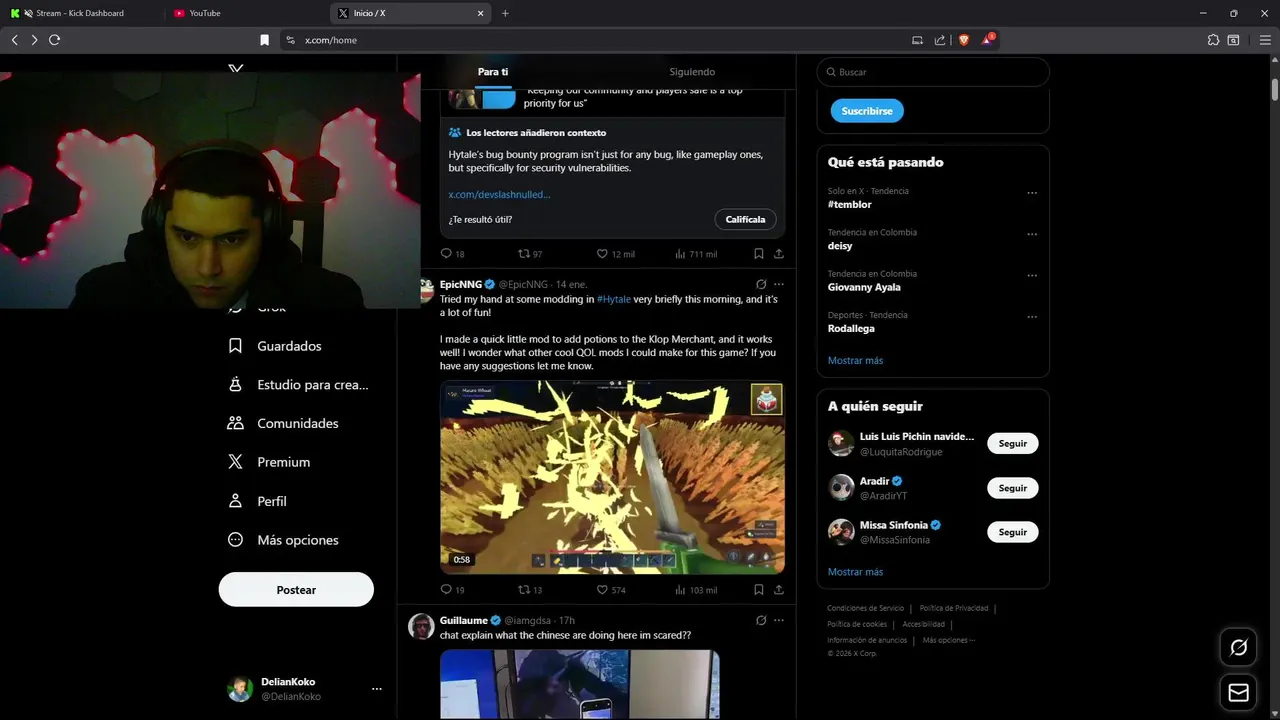The width and height of the screenshot is (1280, 720).
Task: Follow Missa Sinfonia
Action: pos(1013,532)
